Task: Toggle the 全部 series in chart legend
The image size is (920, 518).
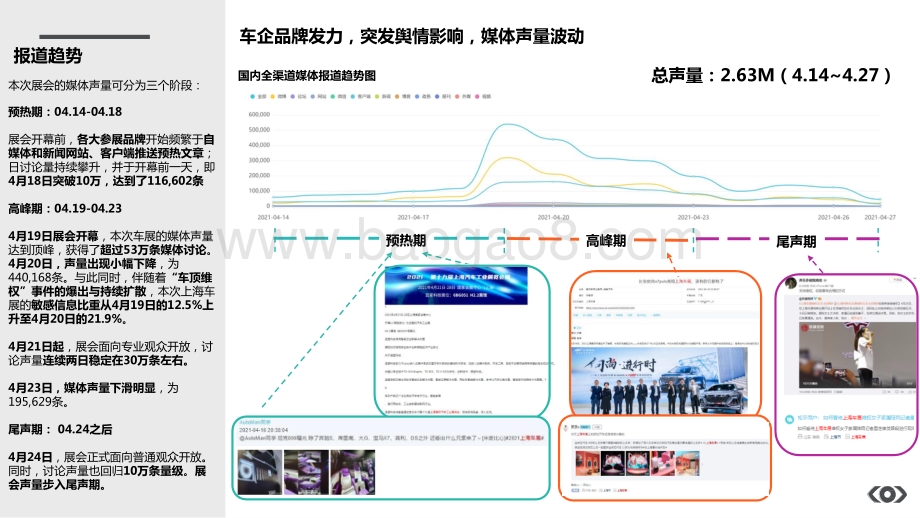Action: tap(258, 96)
